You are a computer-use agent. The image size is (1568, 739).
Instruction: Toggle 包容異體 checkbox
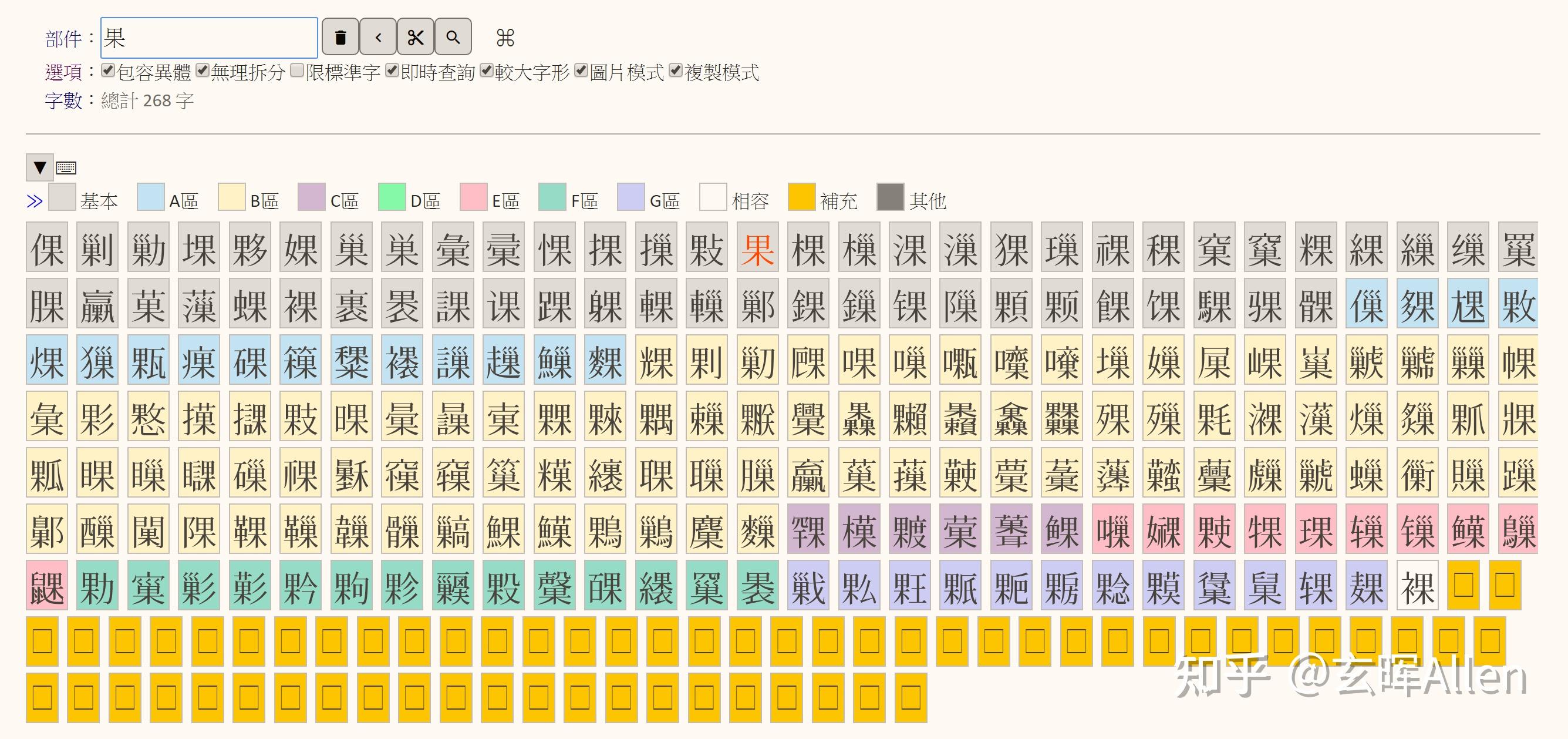point(109,70)
